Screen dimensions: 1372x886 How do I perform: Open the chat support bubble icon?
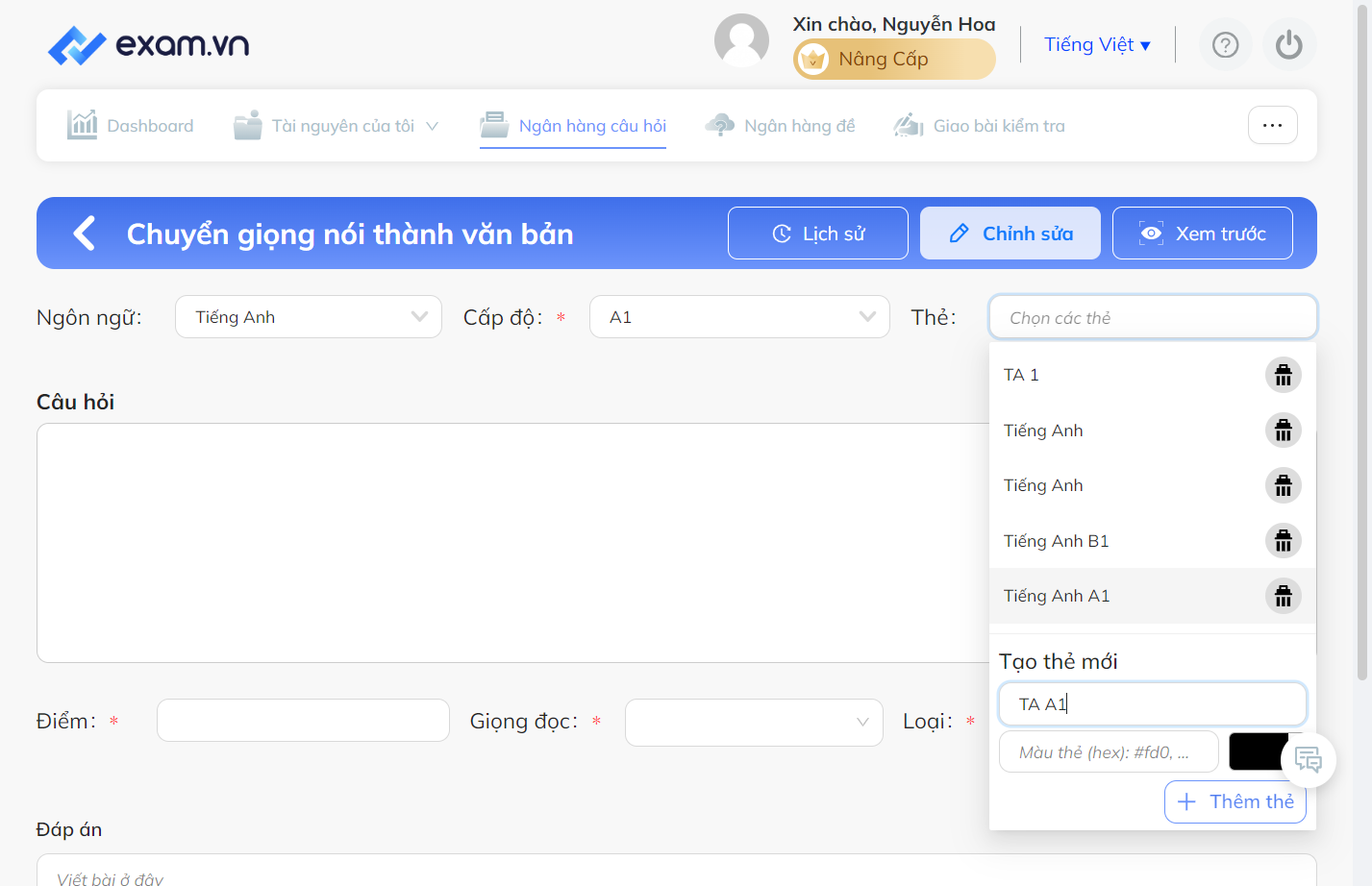coord(1308,760)
